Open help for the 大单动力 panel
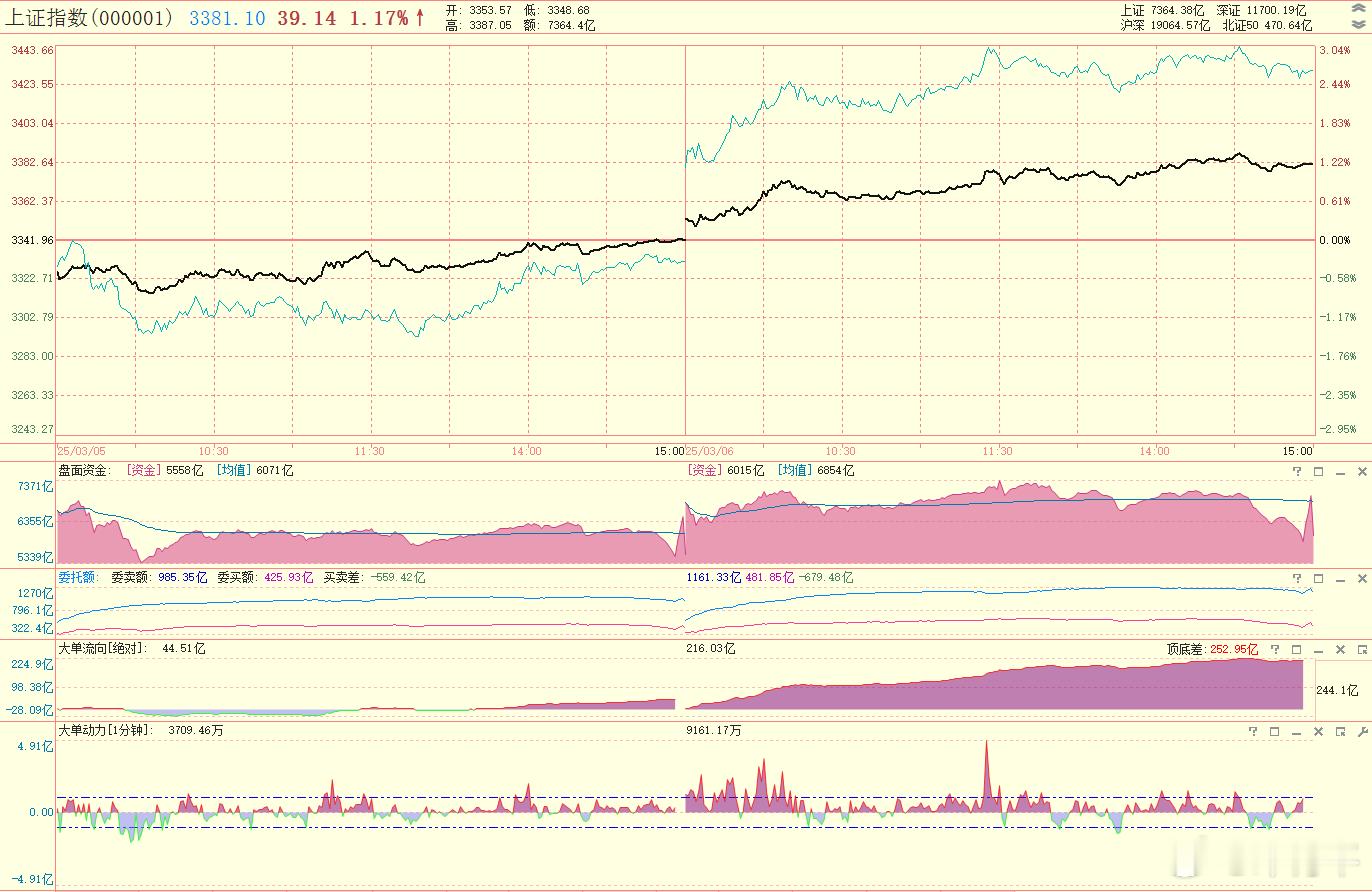The width and height of the screenshot is (1372, 892). 1253,731
